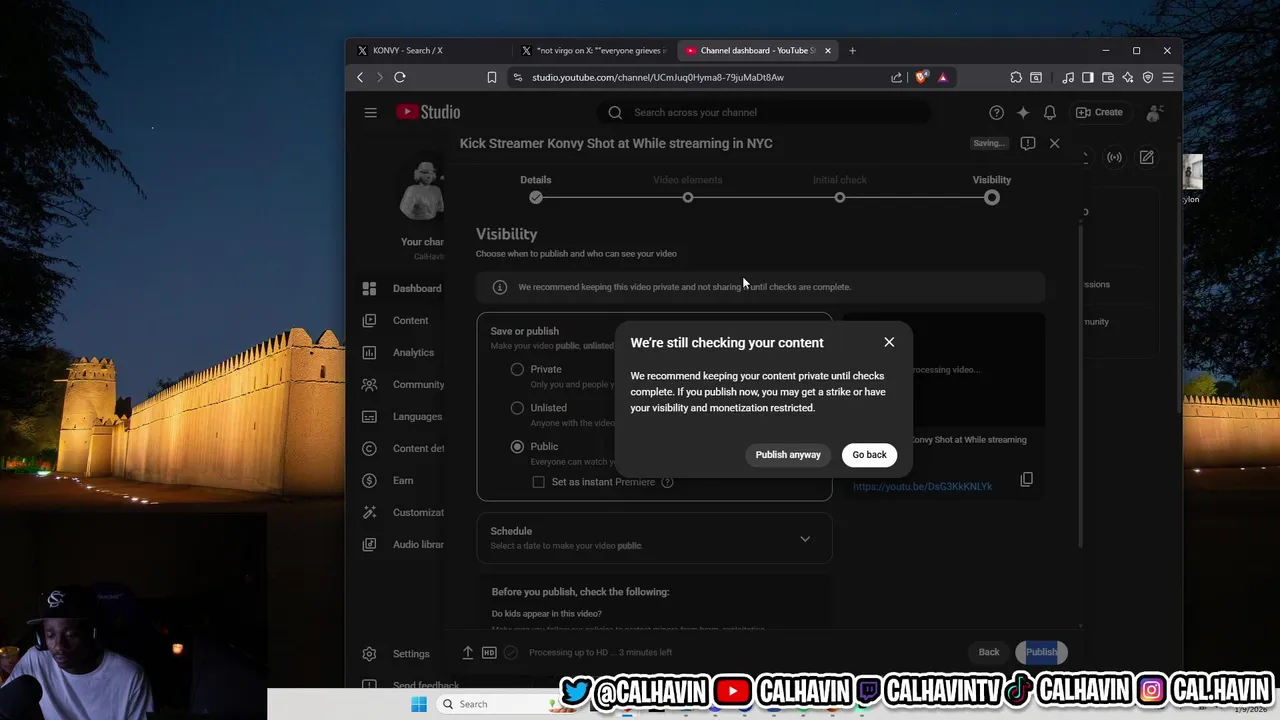
Task: Open the Brave Wallet icon
Action: click(1108, 77)
